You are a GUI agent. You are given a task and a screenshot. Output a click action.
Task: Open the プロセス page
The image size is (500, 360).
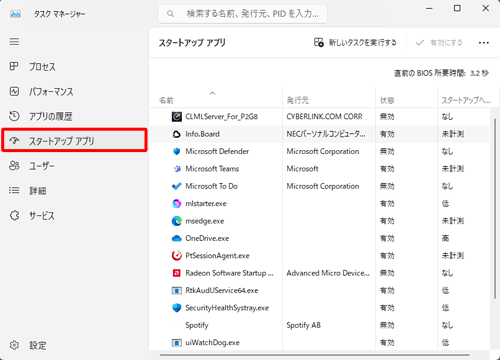click(x=74, y=67)
